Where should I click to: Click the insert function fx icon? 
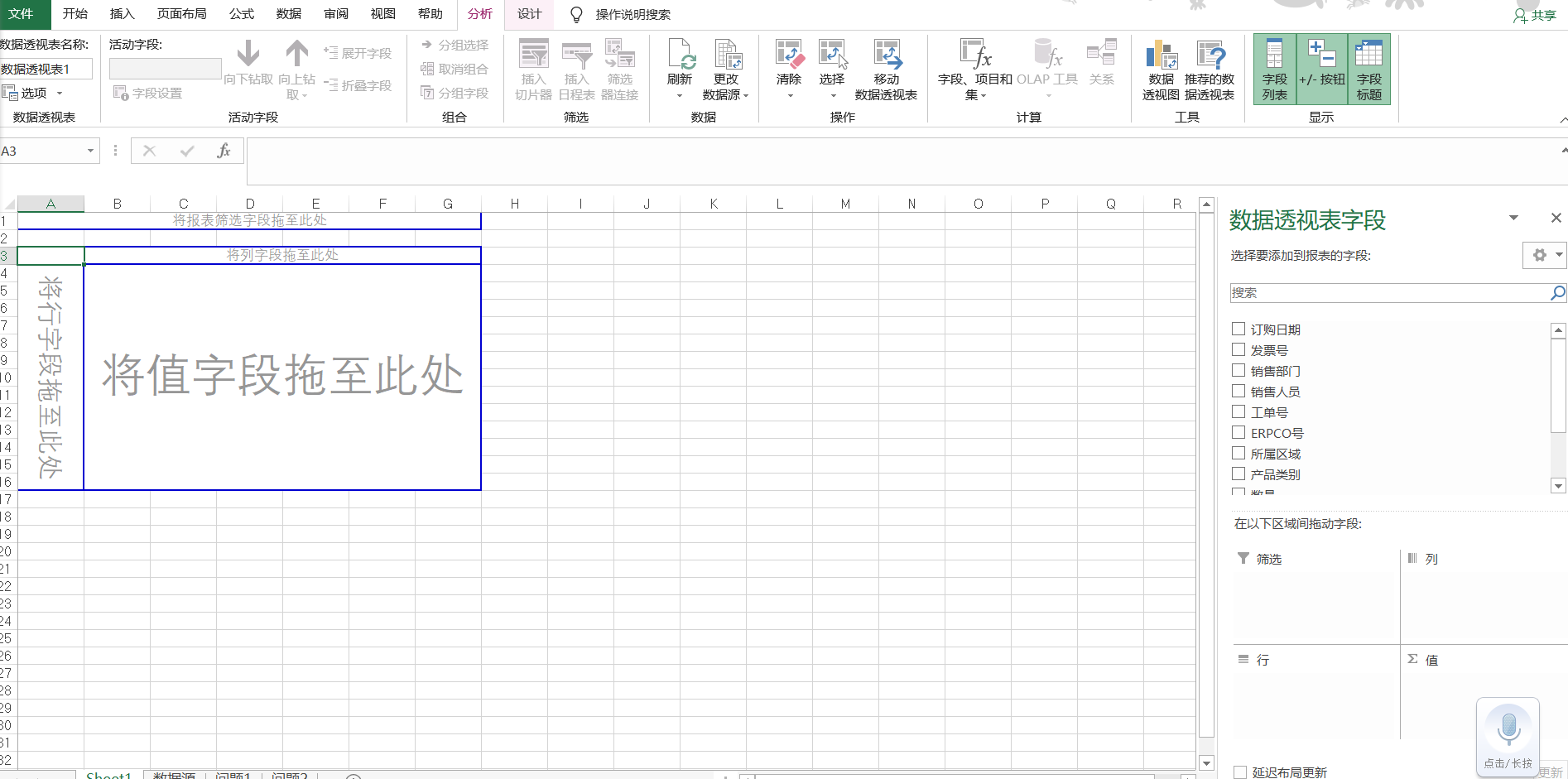(224, 151)
